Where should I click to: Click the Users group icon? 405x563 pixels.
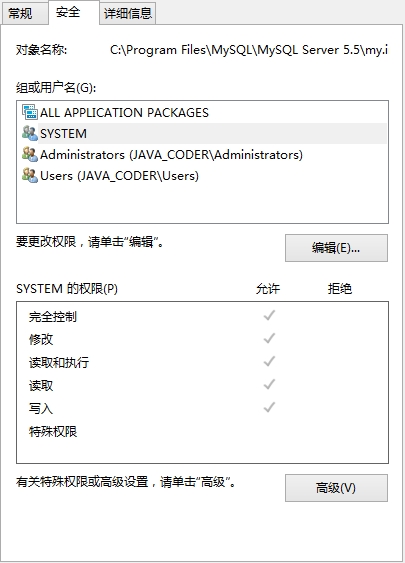(x=30, y=176)
